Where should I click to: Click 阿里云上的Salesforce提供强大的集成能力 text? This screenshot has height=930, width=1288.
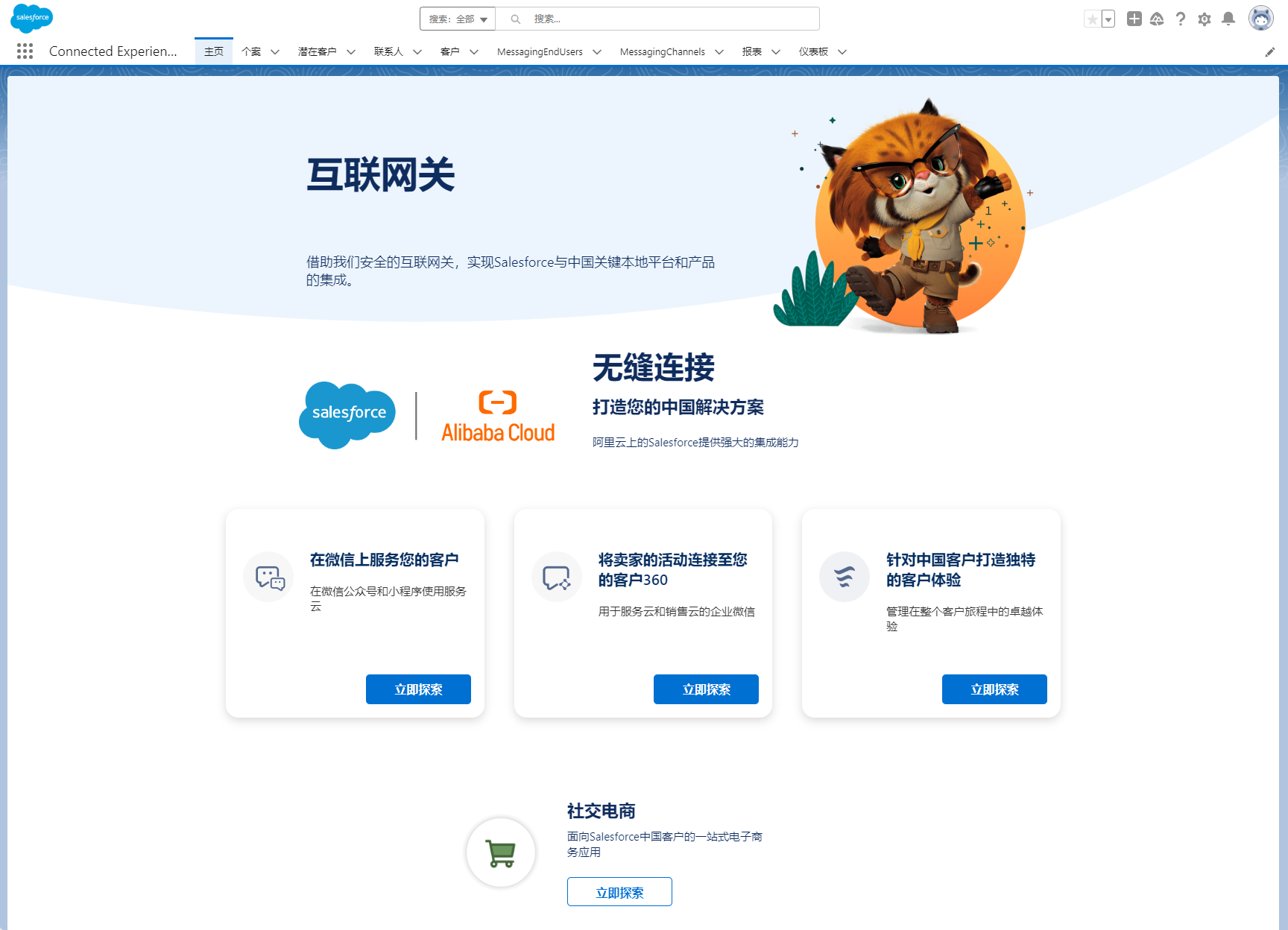click(x=695, y=443)
